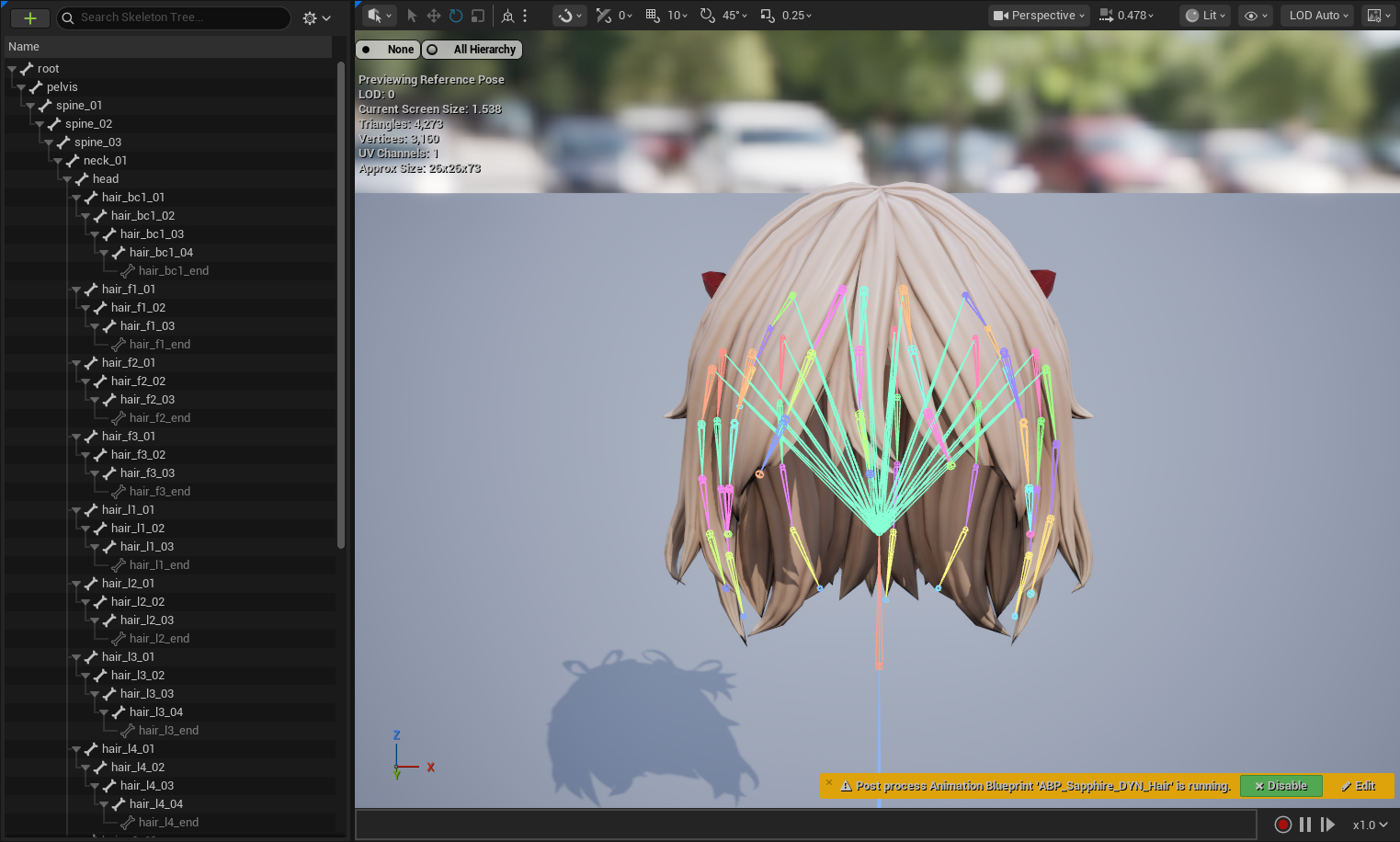Open grid snap size 10 dropdown
The height and width of the screenshot is (842, 1400).
point(677,16)
